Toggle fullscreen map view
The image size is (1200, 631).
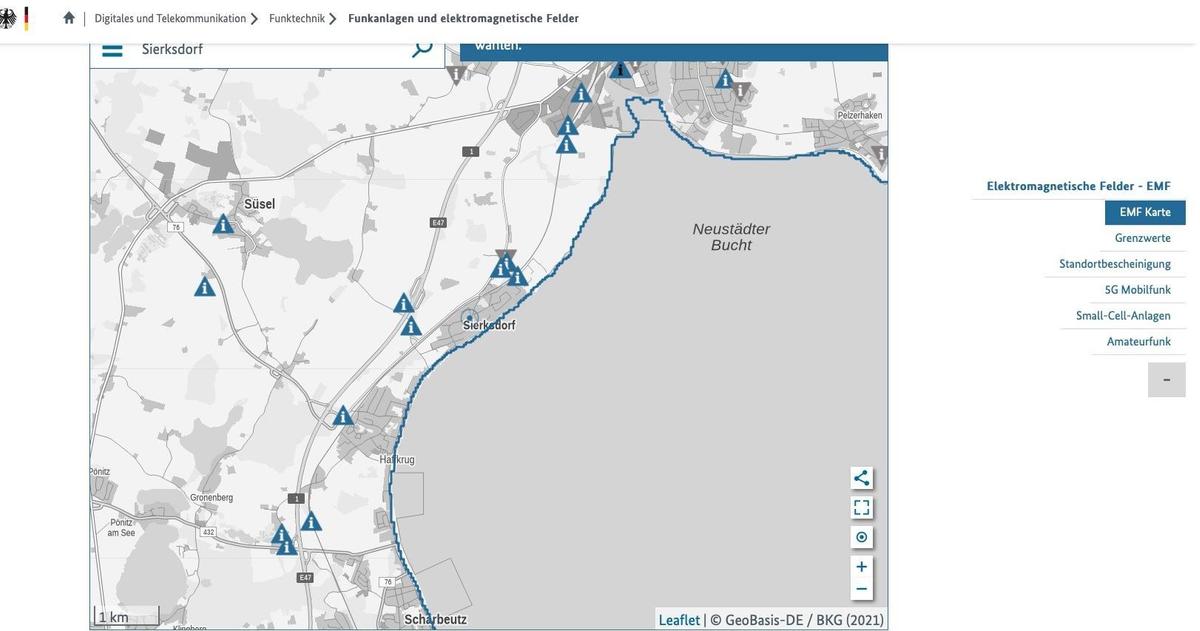[x=861, y=508]
